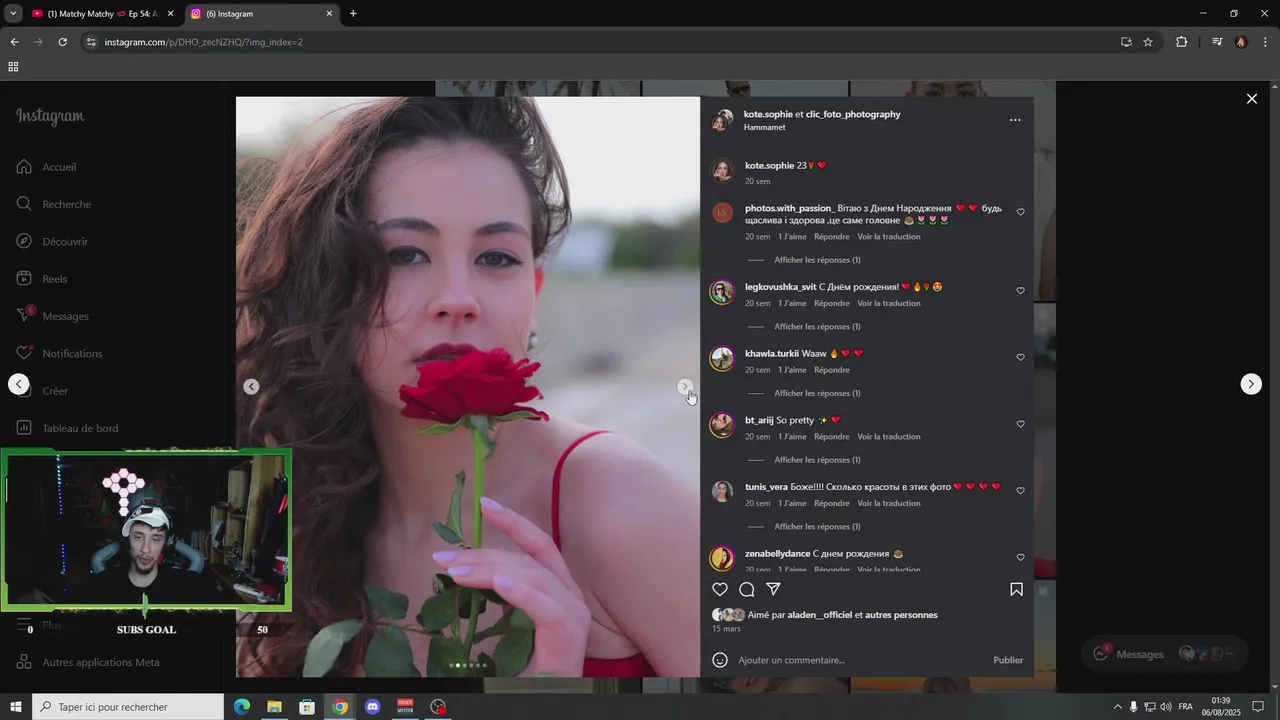
Task: Switch to the Instagram browser tab
Action: point(262,14)
